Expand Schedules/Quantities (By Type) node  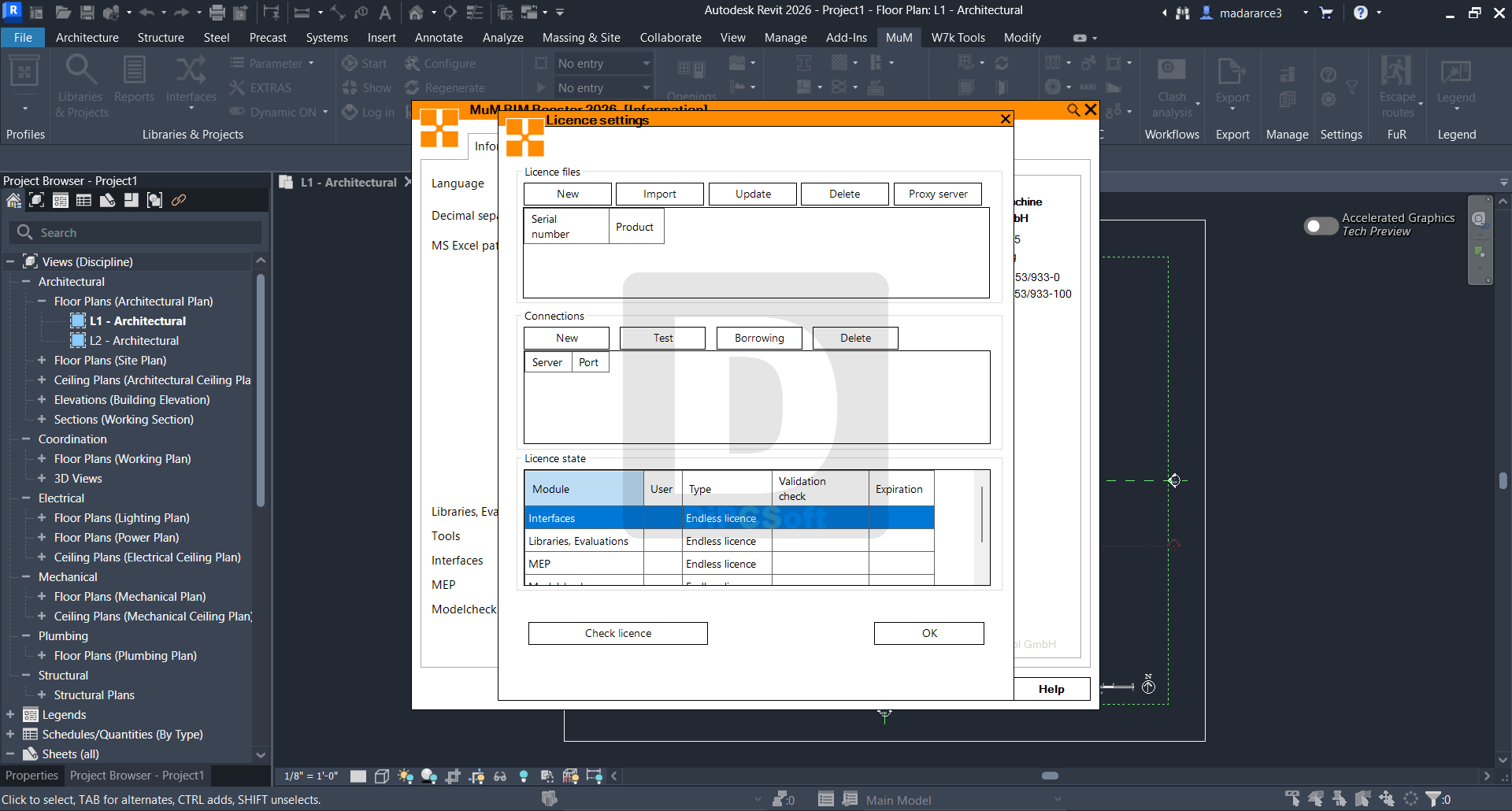click(10, 734)
